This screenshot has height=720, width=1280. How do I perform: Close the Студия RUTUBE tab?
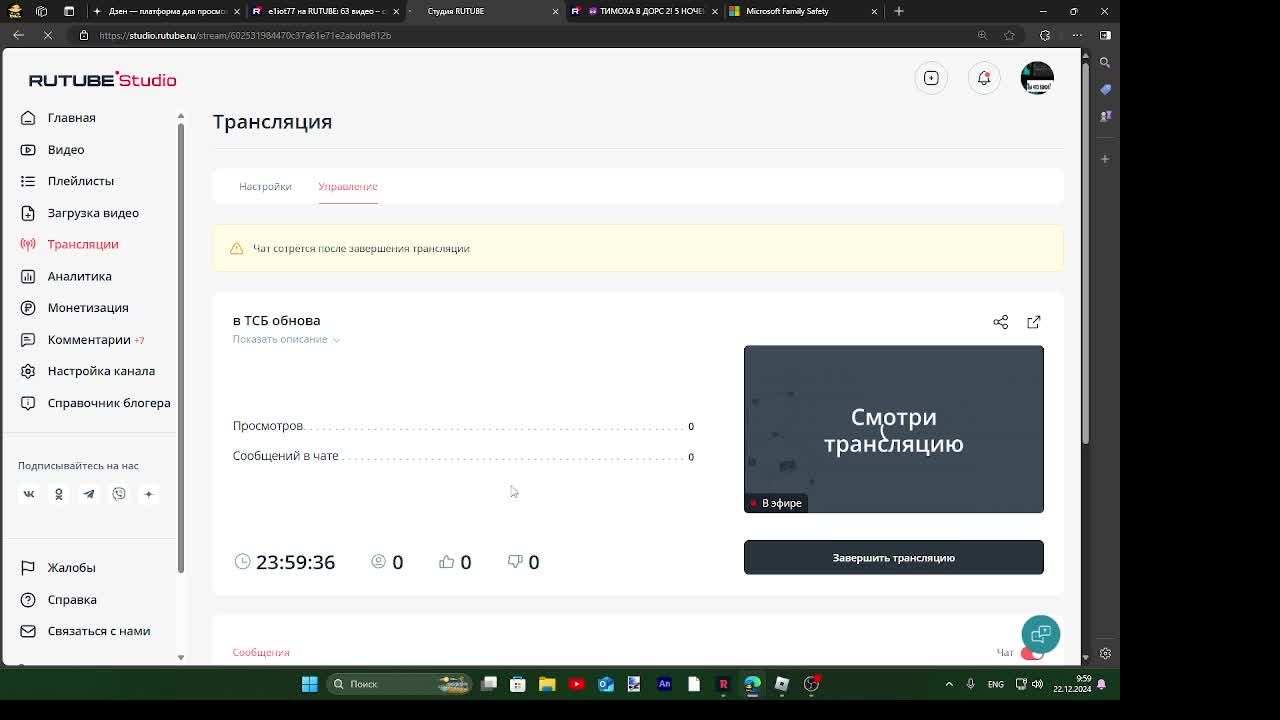555,11
